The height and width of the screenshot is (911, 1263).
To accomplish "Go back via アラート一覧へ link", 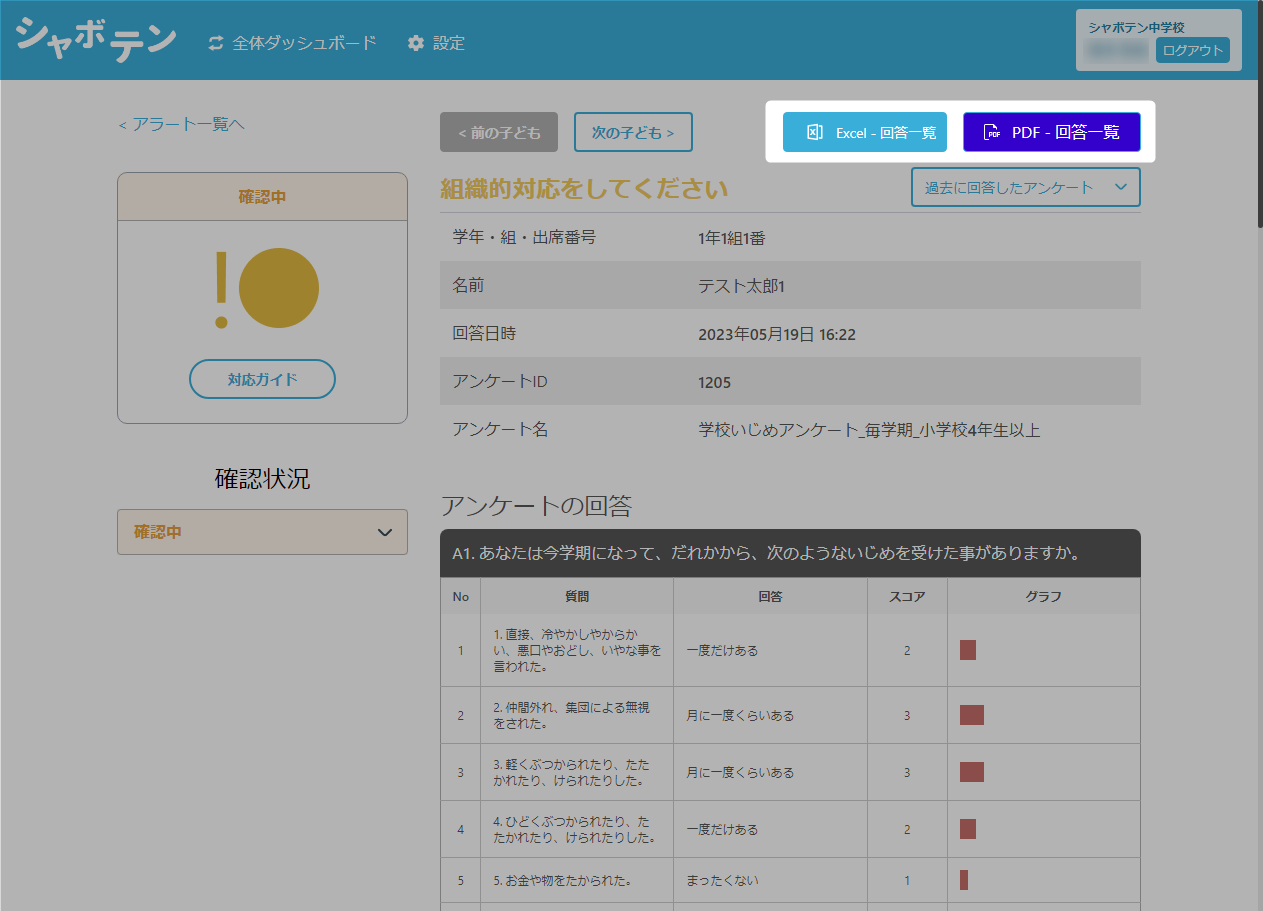I will (181, 124).
